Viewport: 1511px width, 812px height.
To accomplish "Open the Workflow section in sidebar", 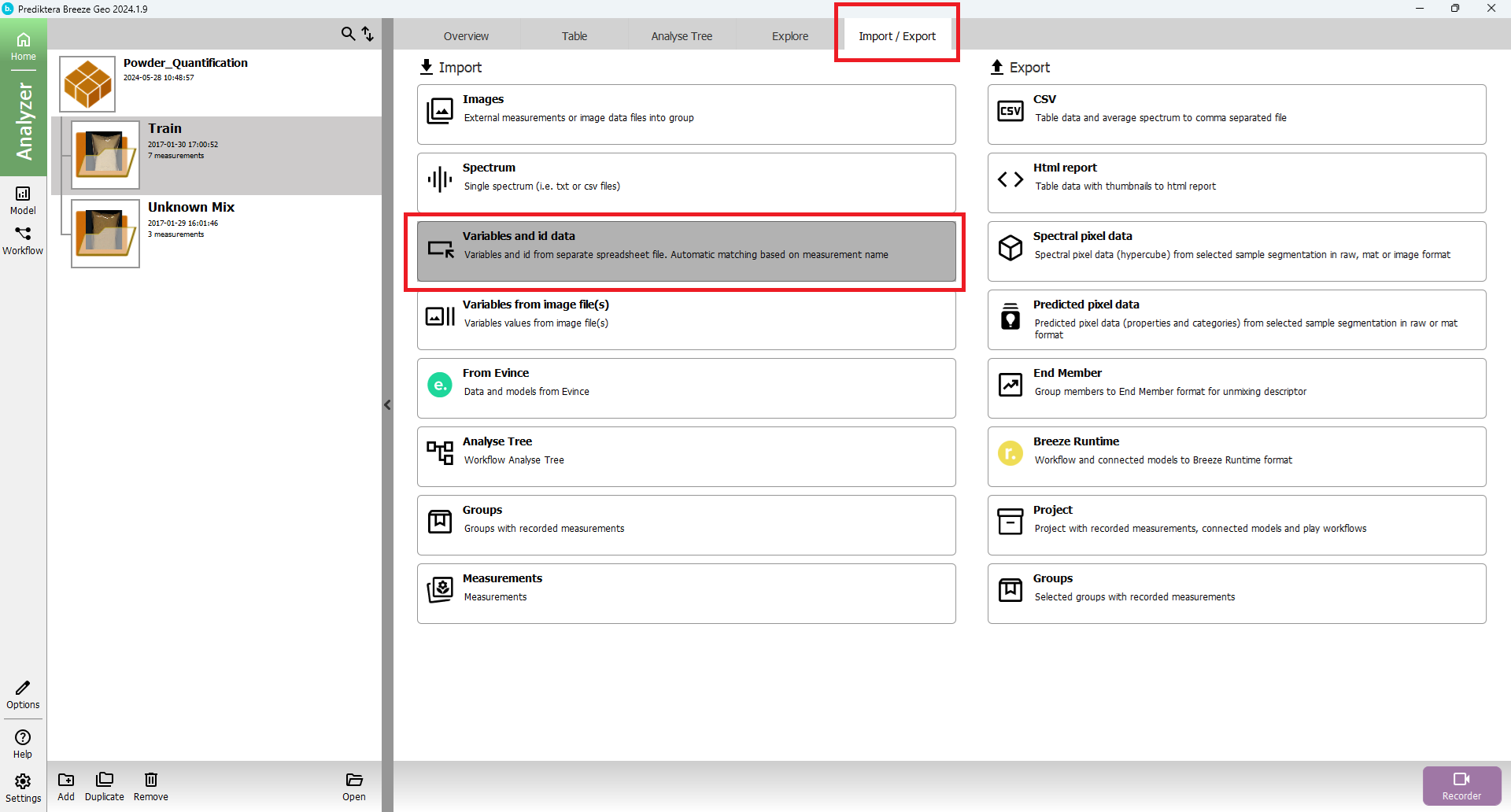I will (23, 240).
